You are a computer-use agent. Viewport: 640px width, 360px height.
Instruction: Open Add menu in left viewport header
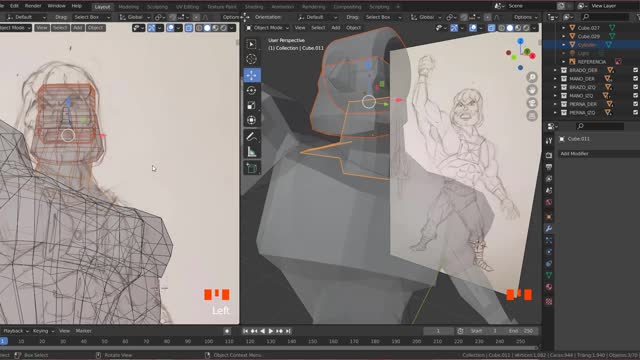[78, 28]
